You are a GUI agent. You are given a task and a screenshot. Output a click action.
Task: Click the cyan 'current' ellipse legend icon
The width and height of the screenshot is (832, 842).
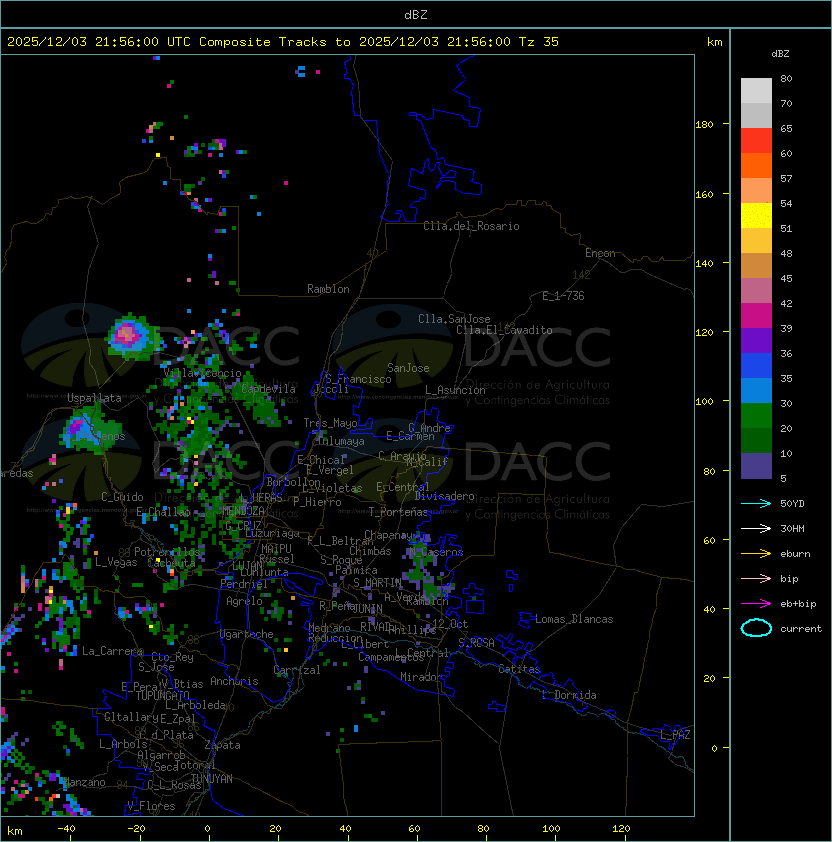click(756, 628)
